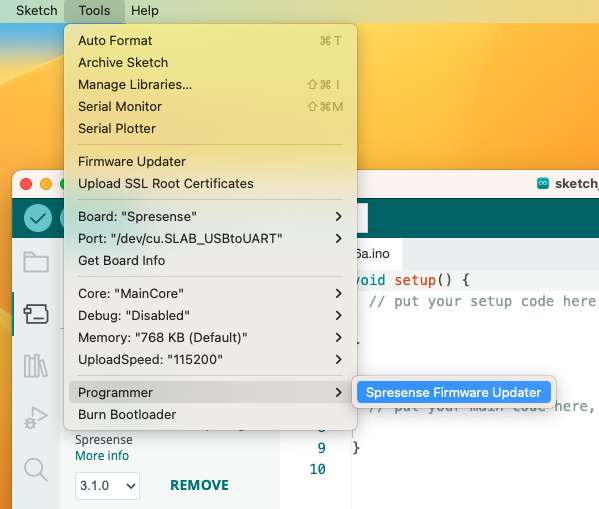
Task: Open the Help menu
Action: coord(144,10)
